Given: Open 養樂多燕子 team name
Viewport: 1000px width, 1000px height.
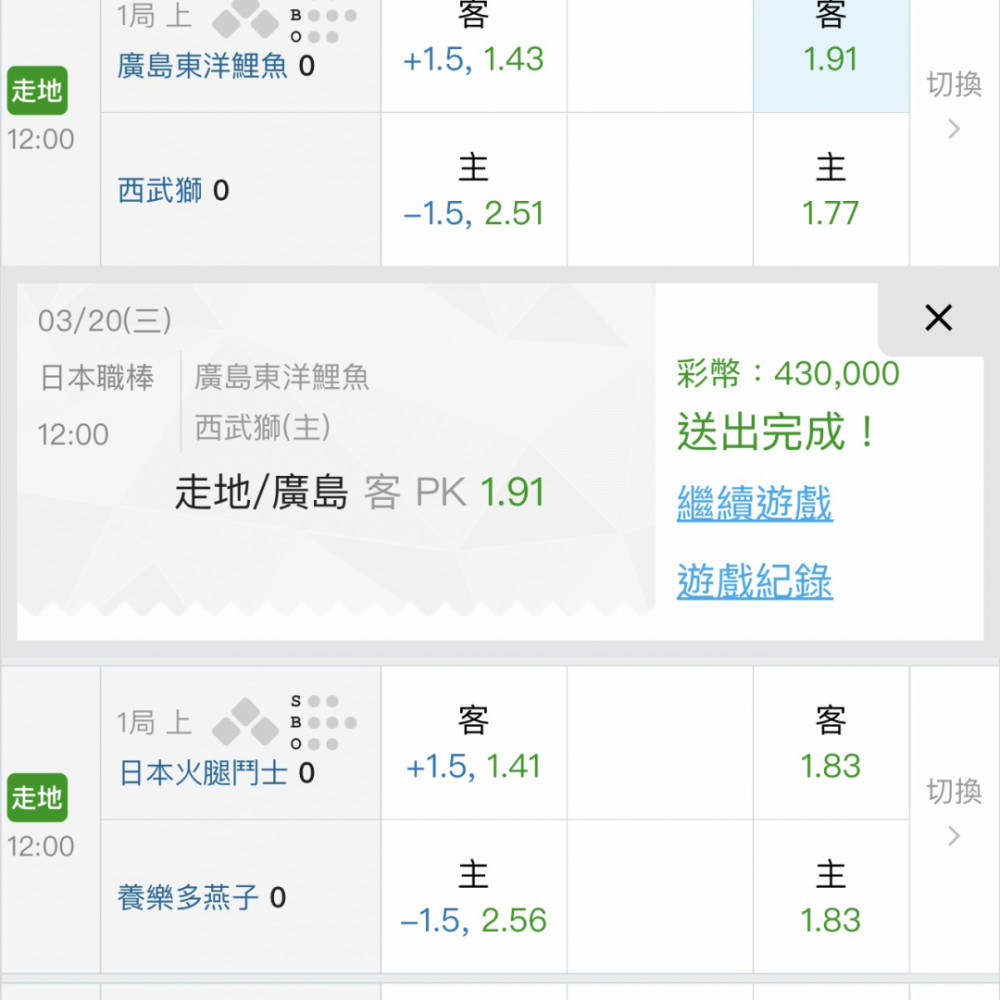Looking at the screenshot, I should [x=188, y=897].
